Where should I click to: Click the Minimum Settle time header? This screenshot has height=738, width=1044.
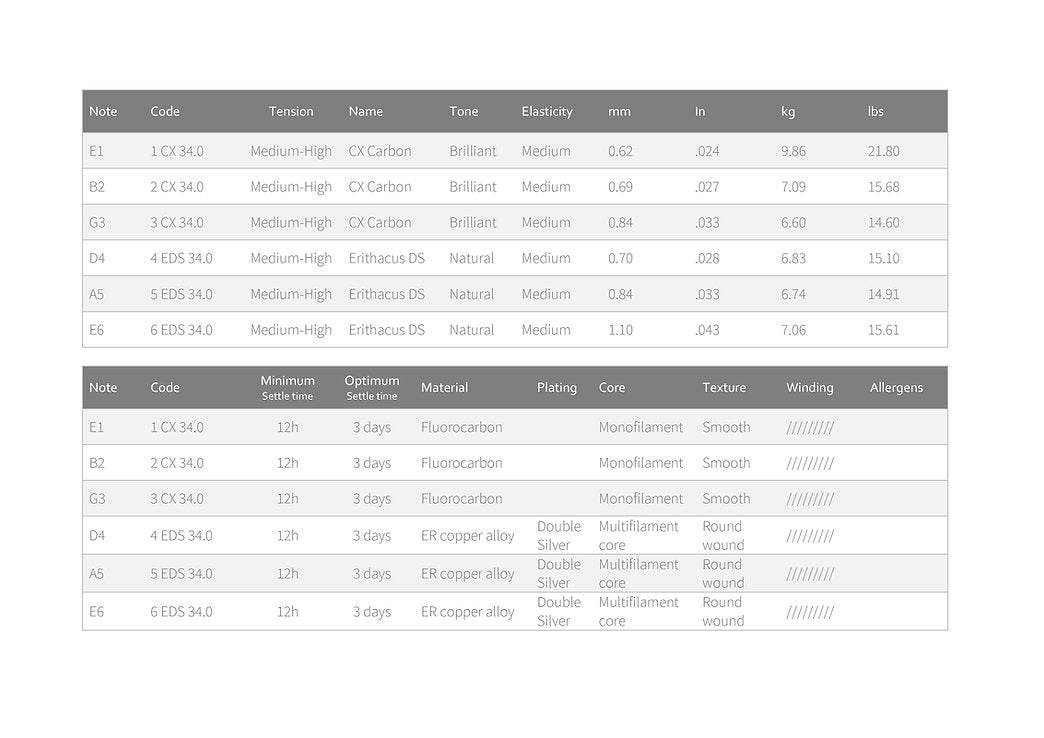pos(288,388)
